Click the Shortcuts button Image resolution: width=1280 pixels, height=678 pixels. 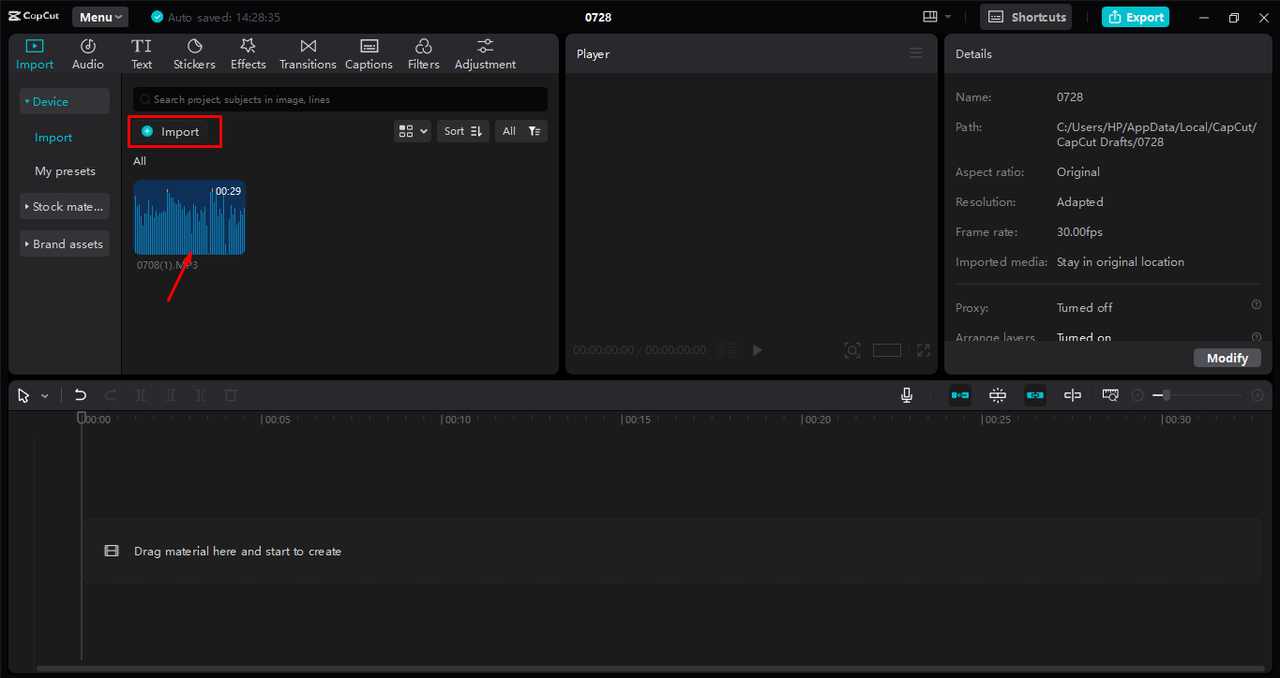(x=1027, y=17)
